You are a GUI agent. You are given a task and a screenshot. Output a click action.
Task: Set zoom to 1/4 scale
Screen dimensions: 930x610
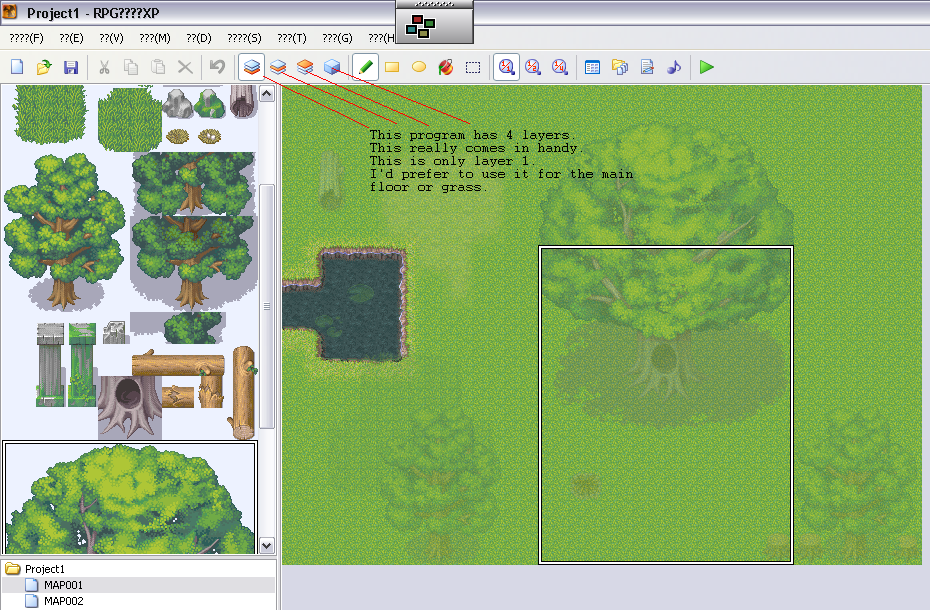click(560, 67)
